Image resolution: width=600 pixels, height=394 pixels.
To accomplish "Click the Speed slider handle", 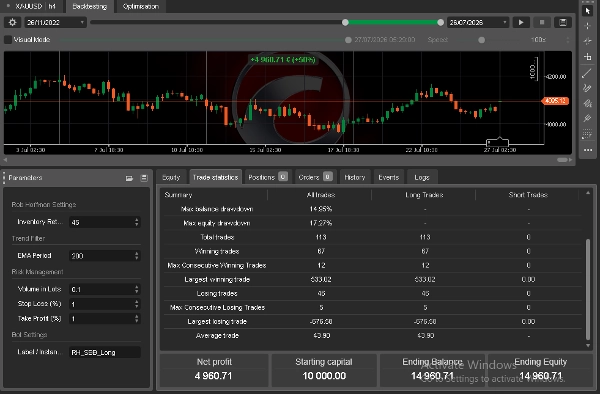I will tap(482, 40).
